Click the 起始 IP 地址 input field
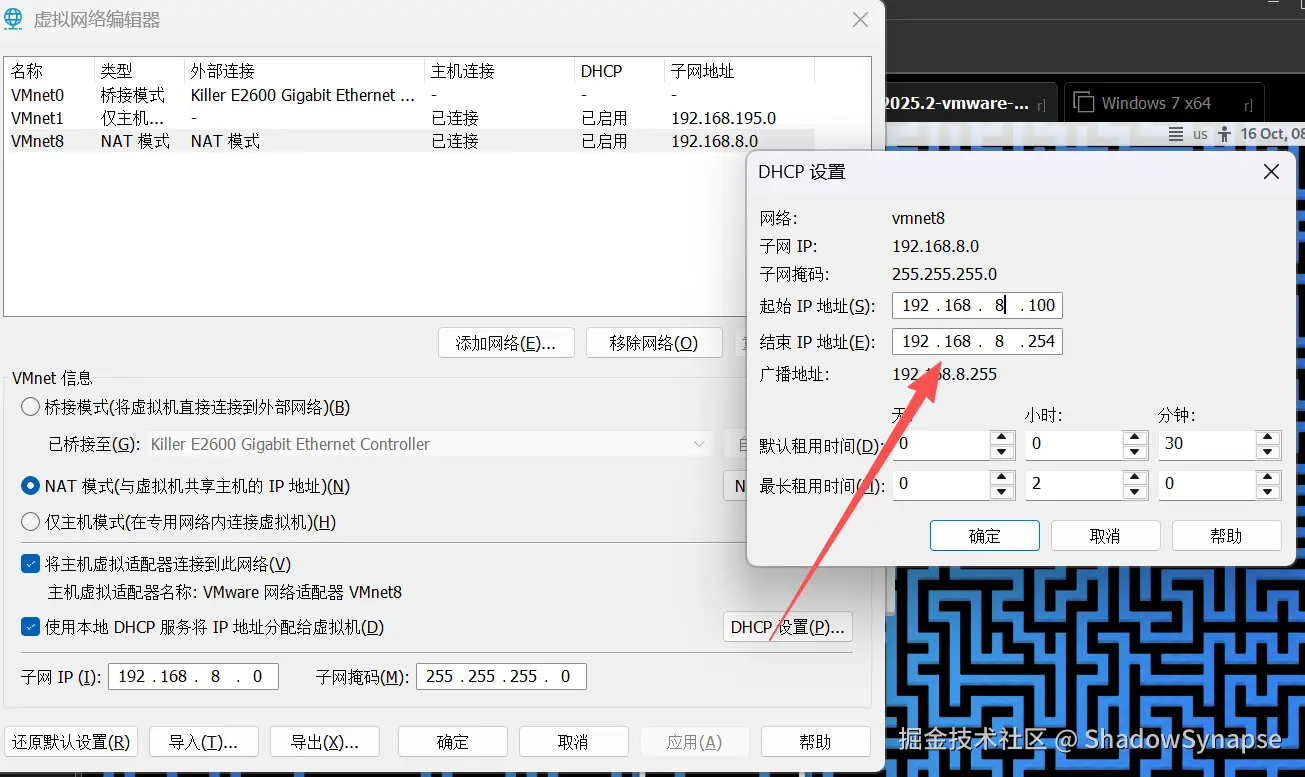Viewport: 1305px width, 777px height. (x=977, y=305)
